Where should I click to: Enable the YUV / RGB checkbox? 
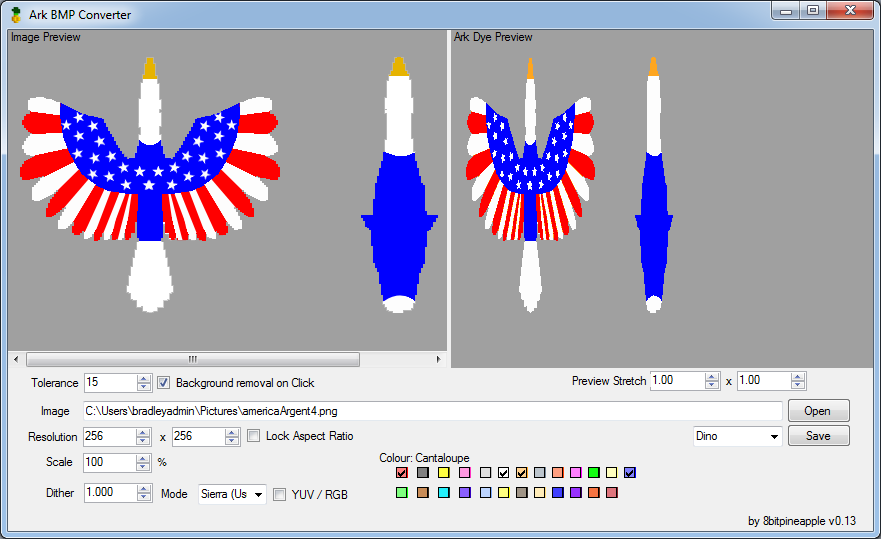click(279, 495)
